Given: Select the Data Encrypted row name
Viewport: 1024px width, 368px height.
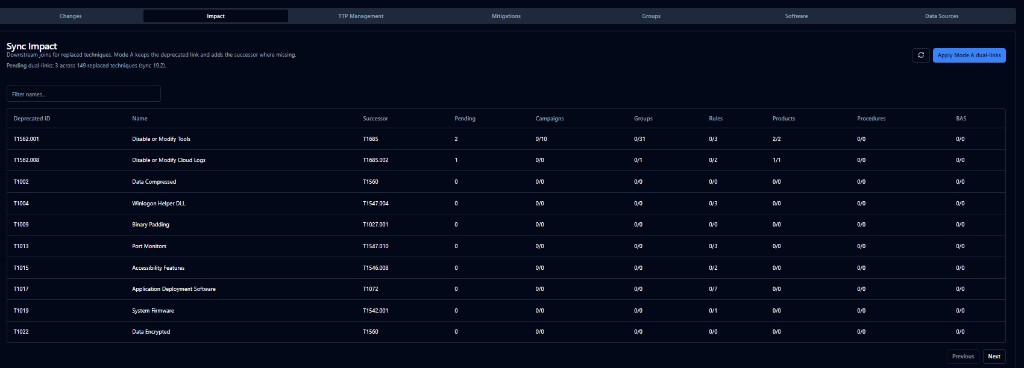Looking at the screenshot, I should [151, 332].
